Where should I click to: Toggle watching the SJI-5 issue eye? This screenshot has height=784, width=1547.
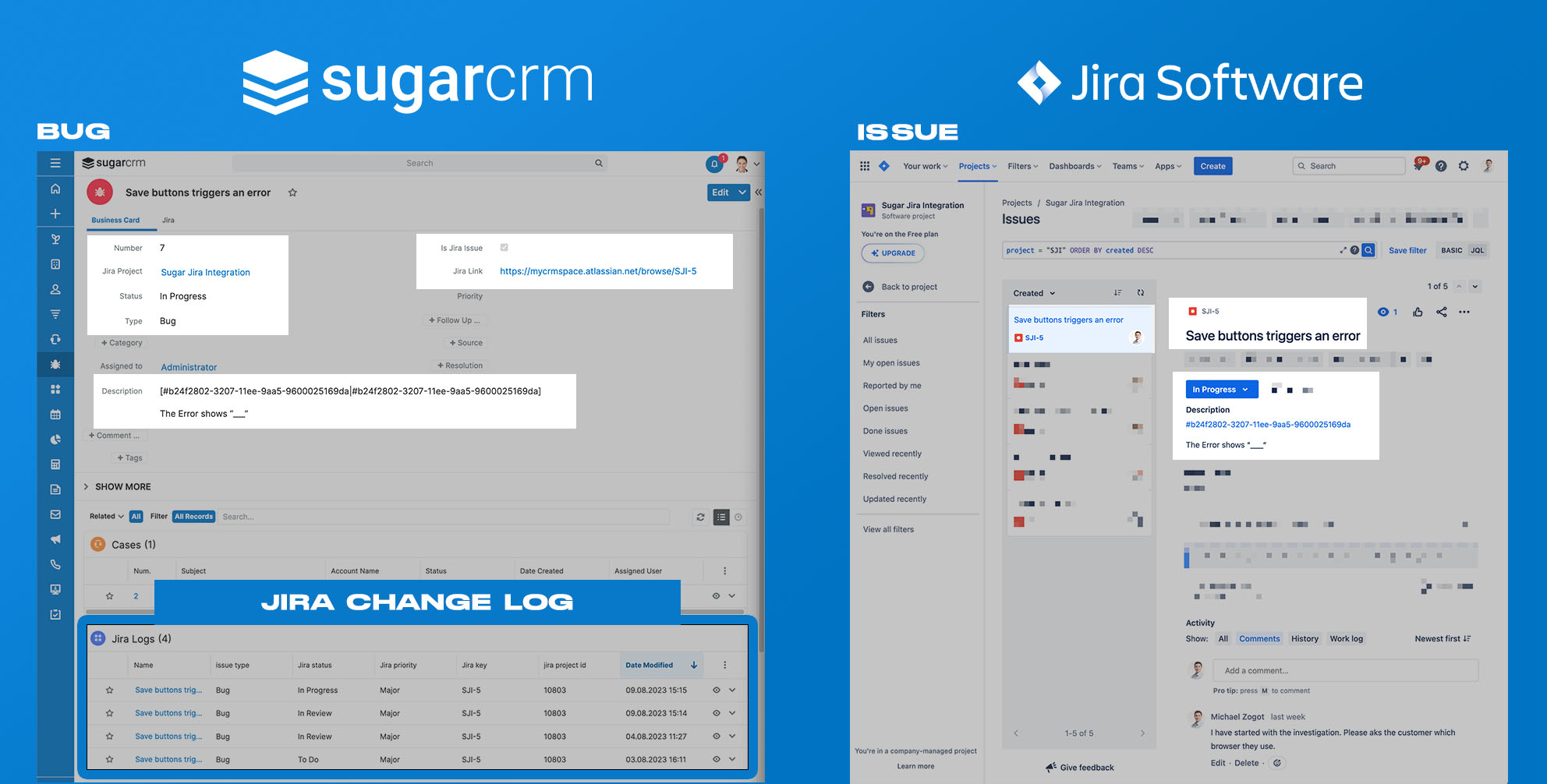click(1383, 312)
